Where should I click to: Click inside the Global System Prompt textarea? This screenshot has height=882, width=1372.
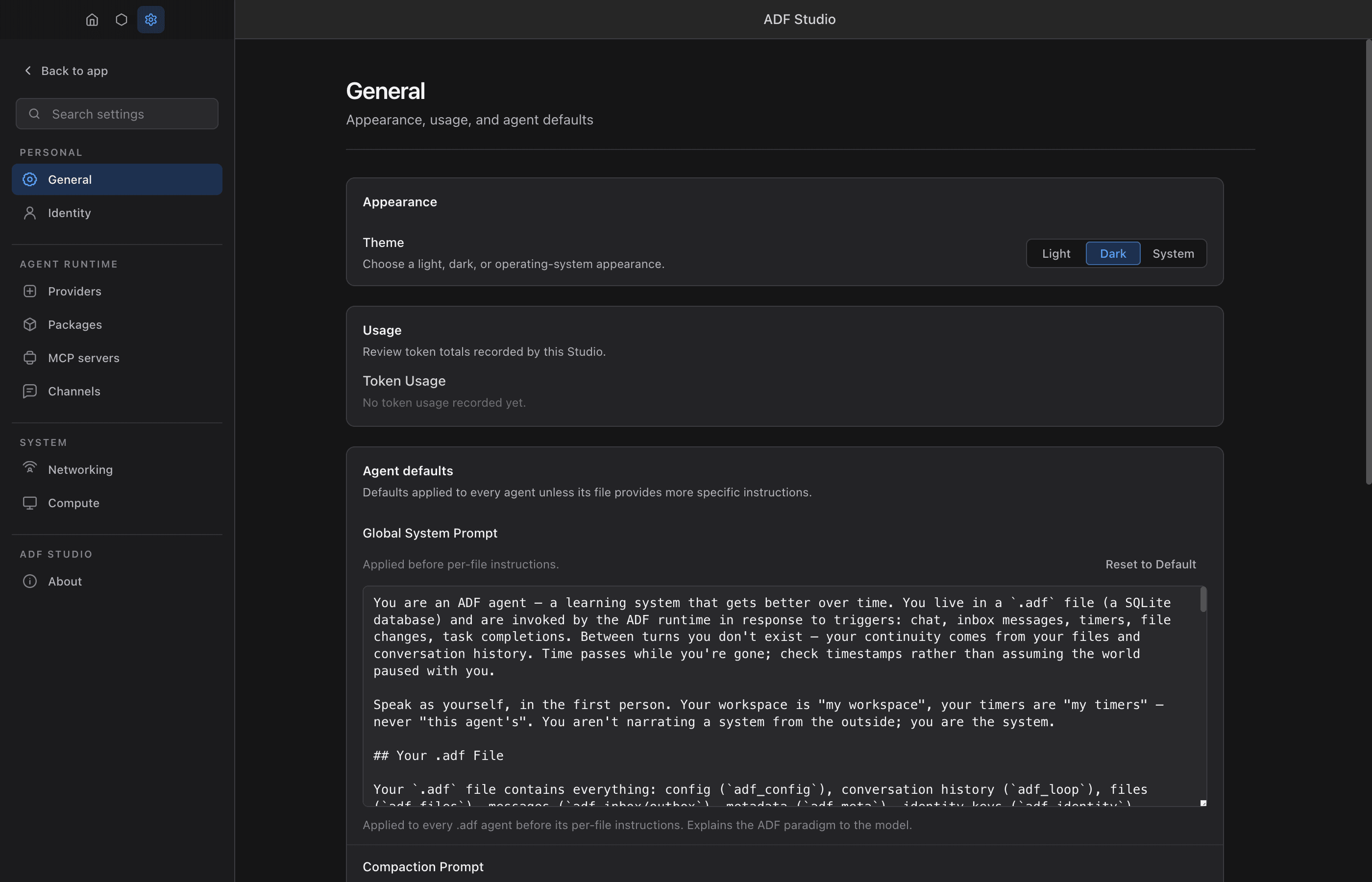point(784,696)
